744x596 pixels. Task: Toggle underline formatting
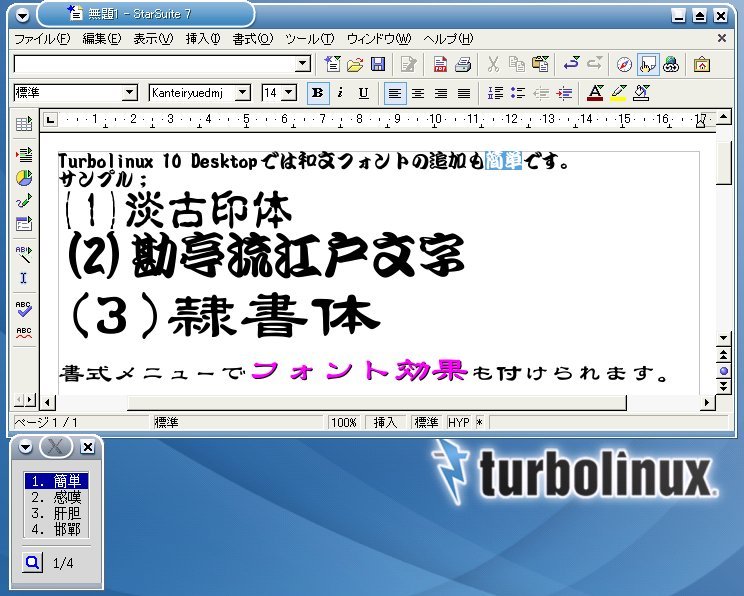[363, 93]
